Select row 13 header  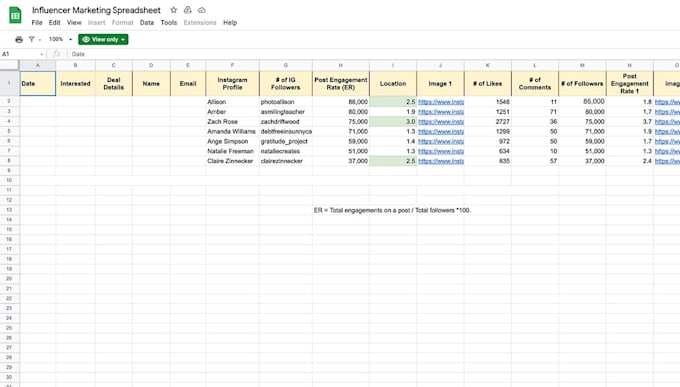tap(9, 210)
